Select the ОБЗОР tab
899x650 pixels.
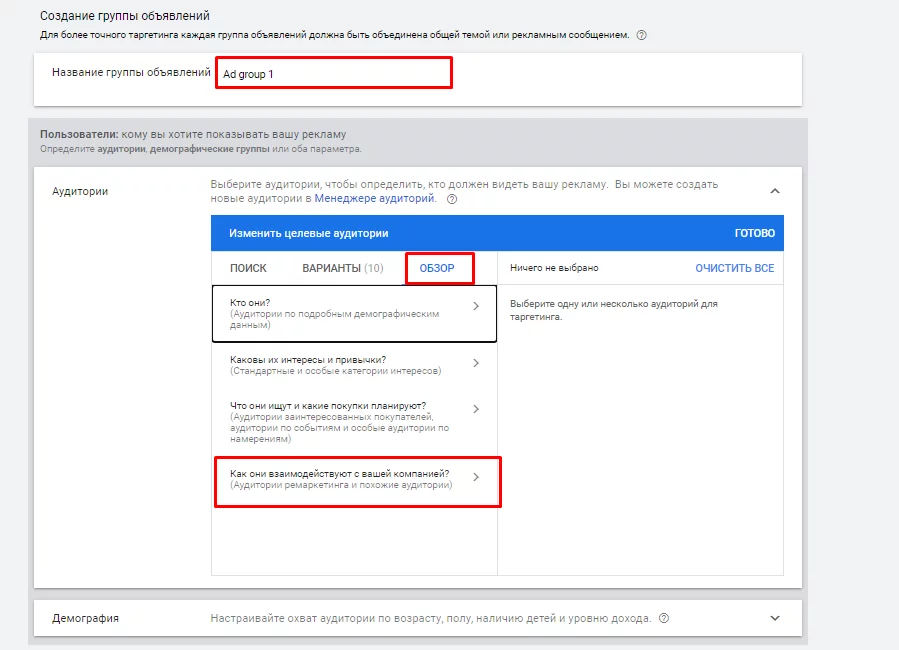point(437,268)
